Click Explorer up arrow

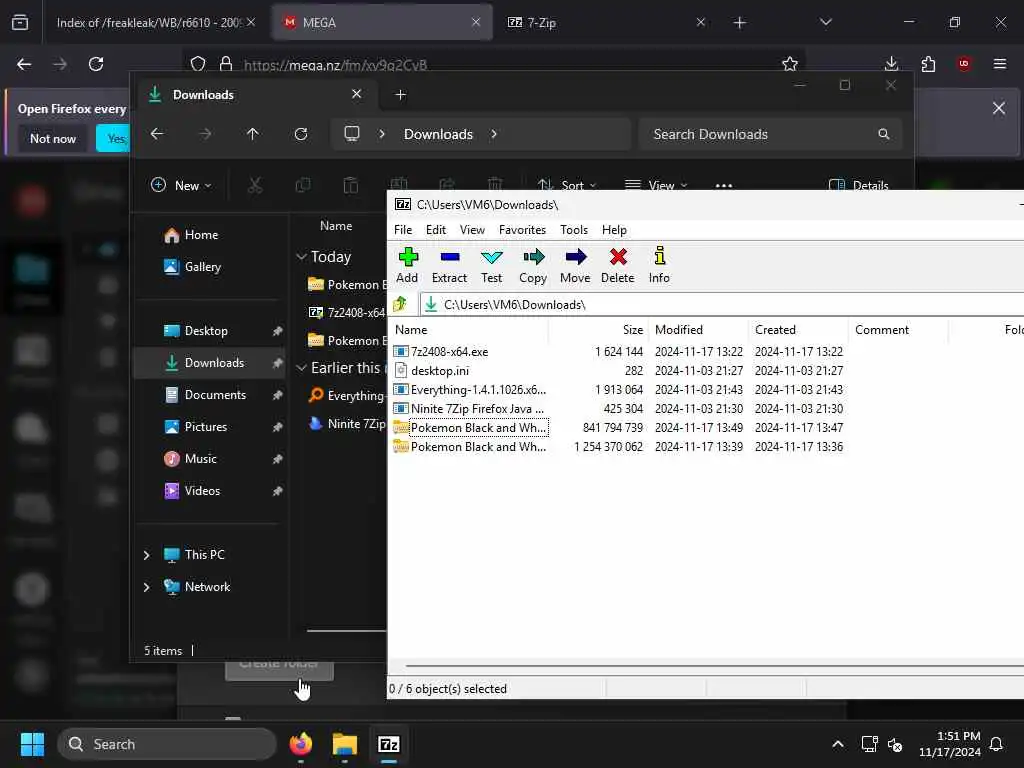point(253,134)
